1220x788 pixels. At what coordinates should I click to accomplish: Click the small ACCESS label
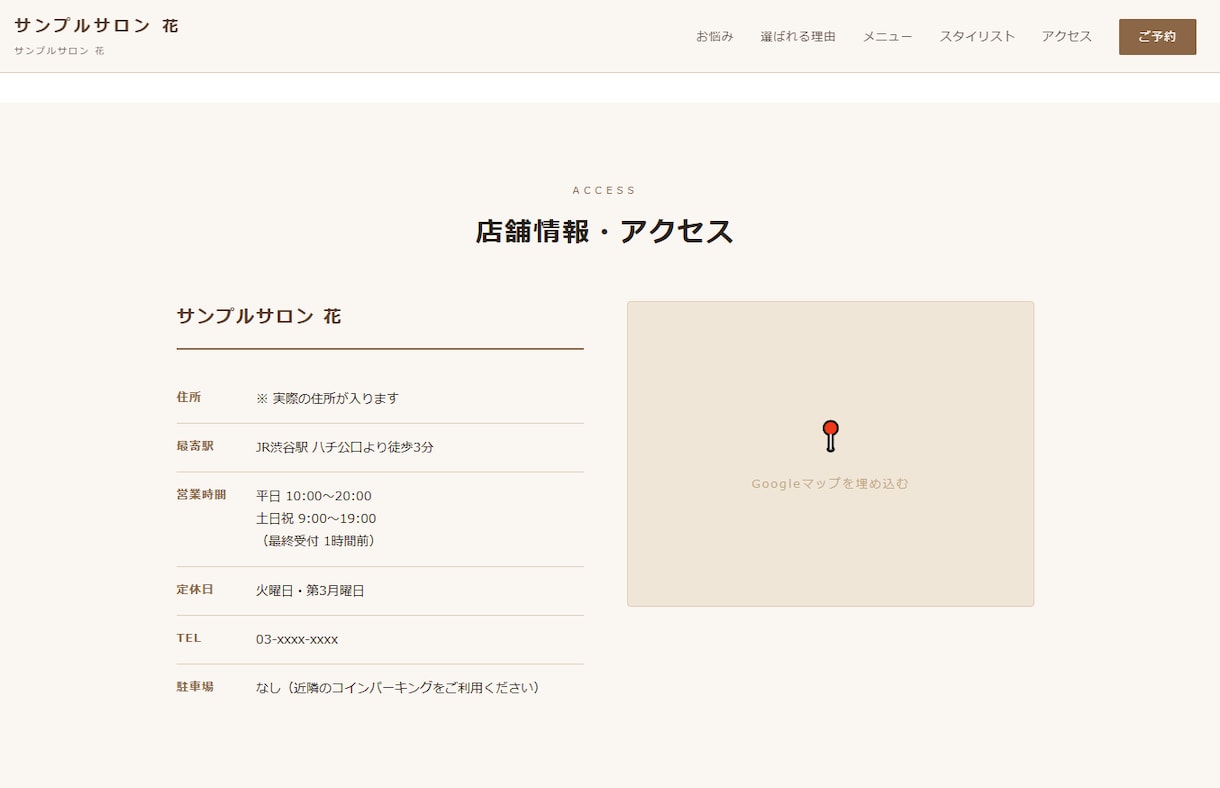pyautogui.click(x=605, y=190)
